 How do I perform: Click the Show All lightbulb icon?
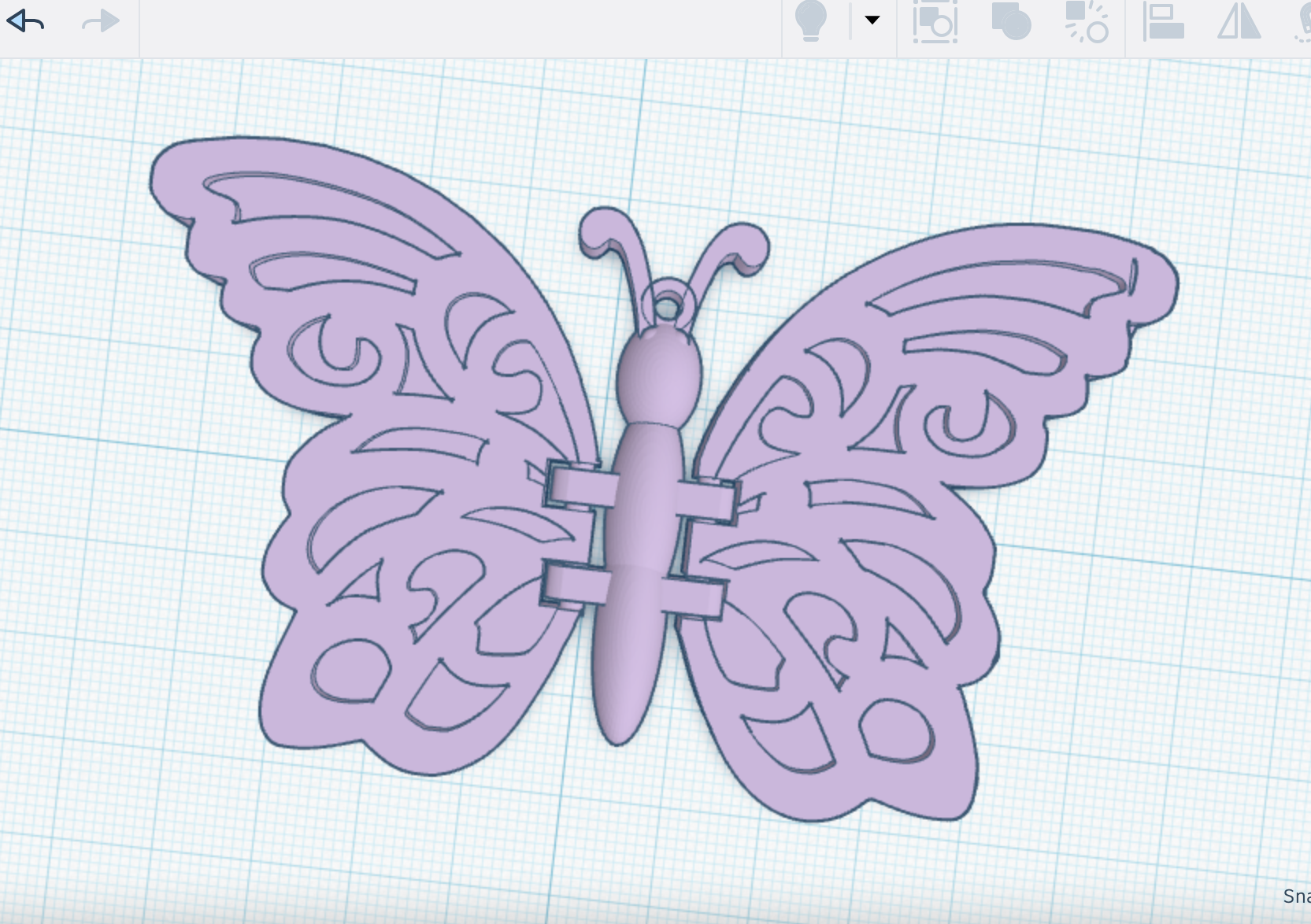tap(810, 20)
